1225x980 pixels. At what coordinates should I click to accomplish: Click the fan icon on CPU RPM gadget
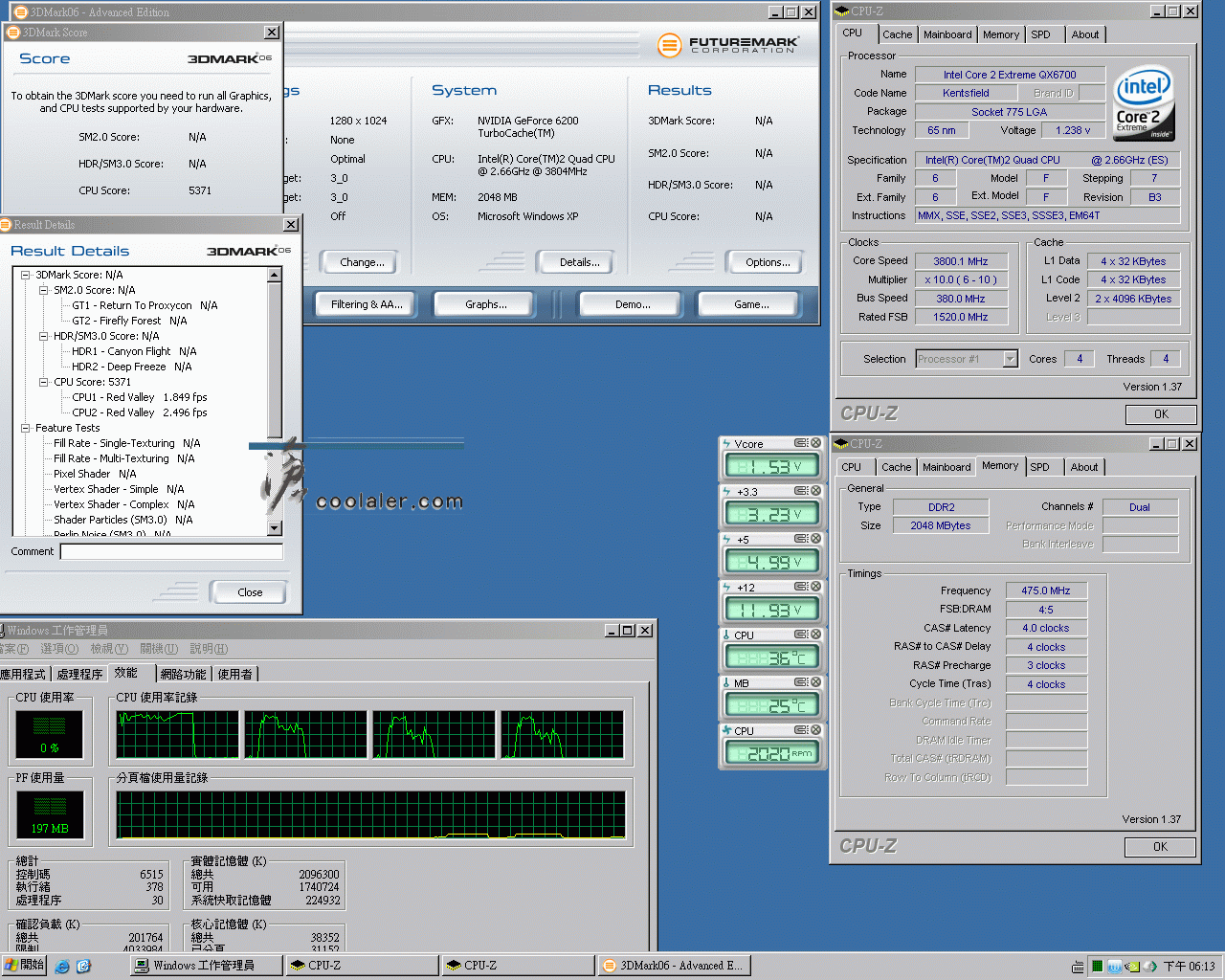(x=727, y=730)
